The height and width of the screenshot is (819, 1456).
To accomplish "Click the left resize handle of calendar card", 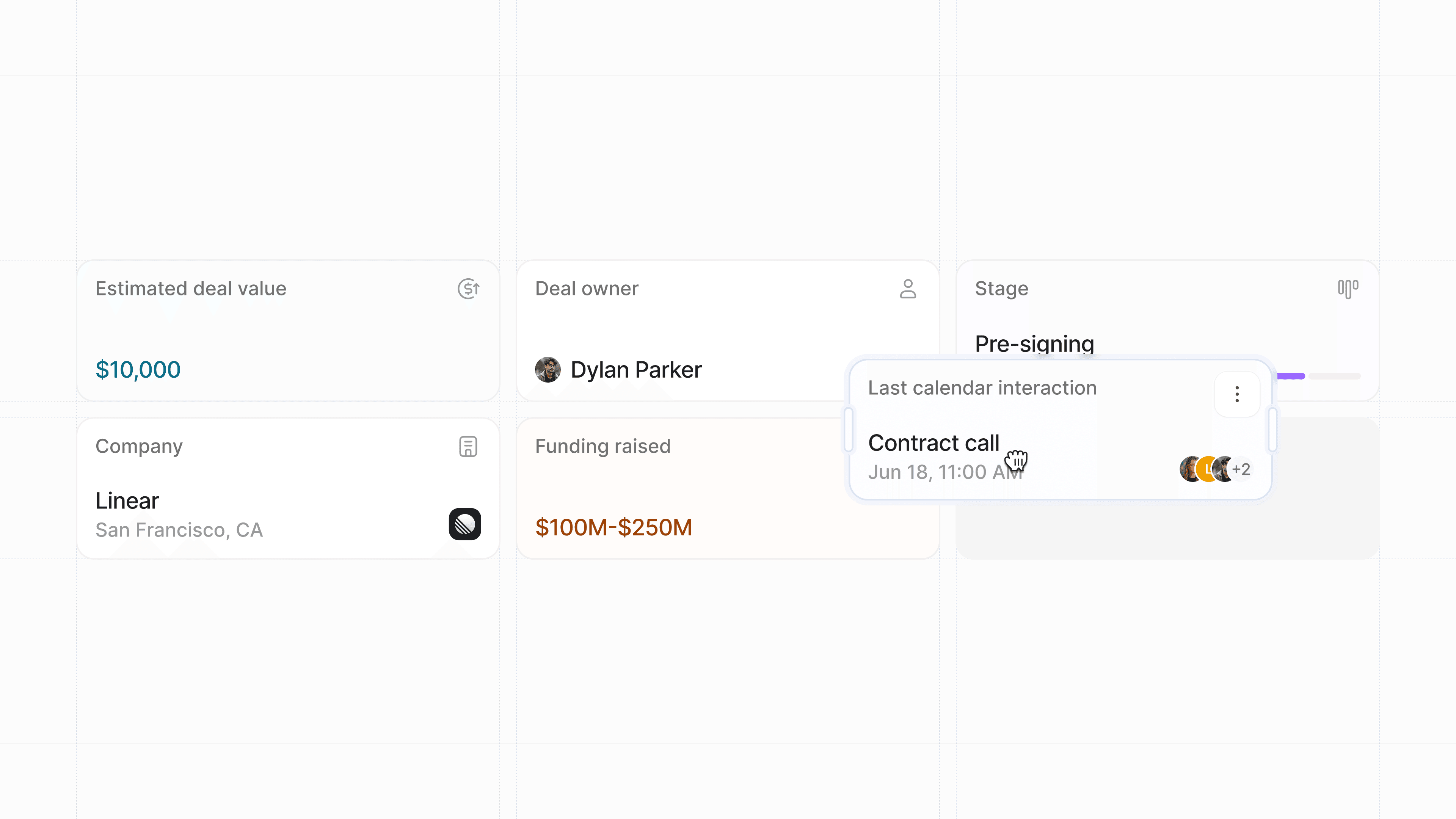I will coord(848,430).
